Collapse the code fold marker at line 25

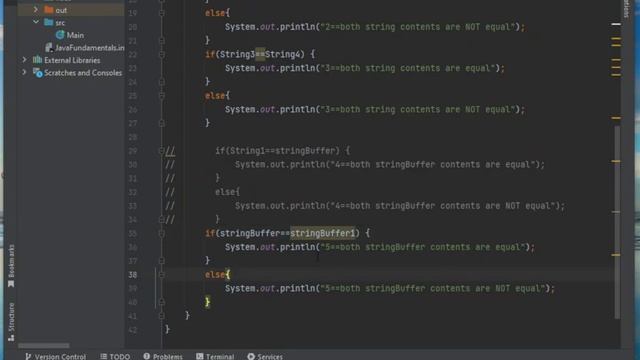pyautogui.click(x=162, y=96)
